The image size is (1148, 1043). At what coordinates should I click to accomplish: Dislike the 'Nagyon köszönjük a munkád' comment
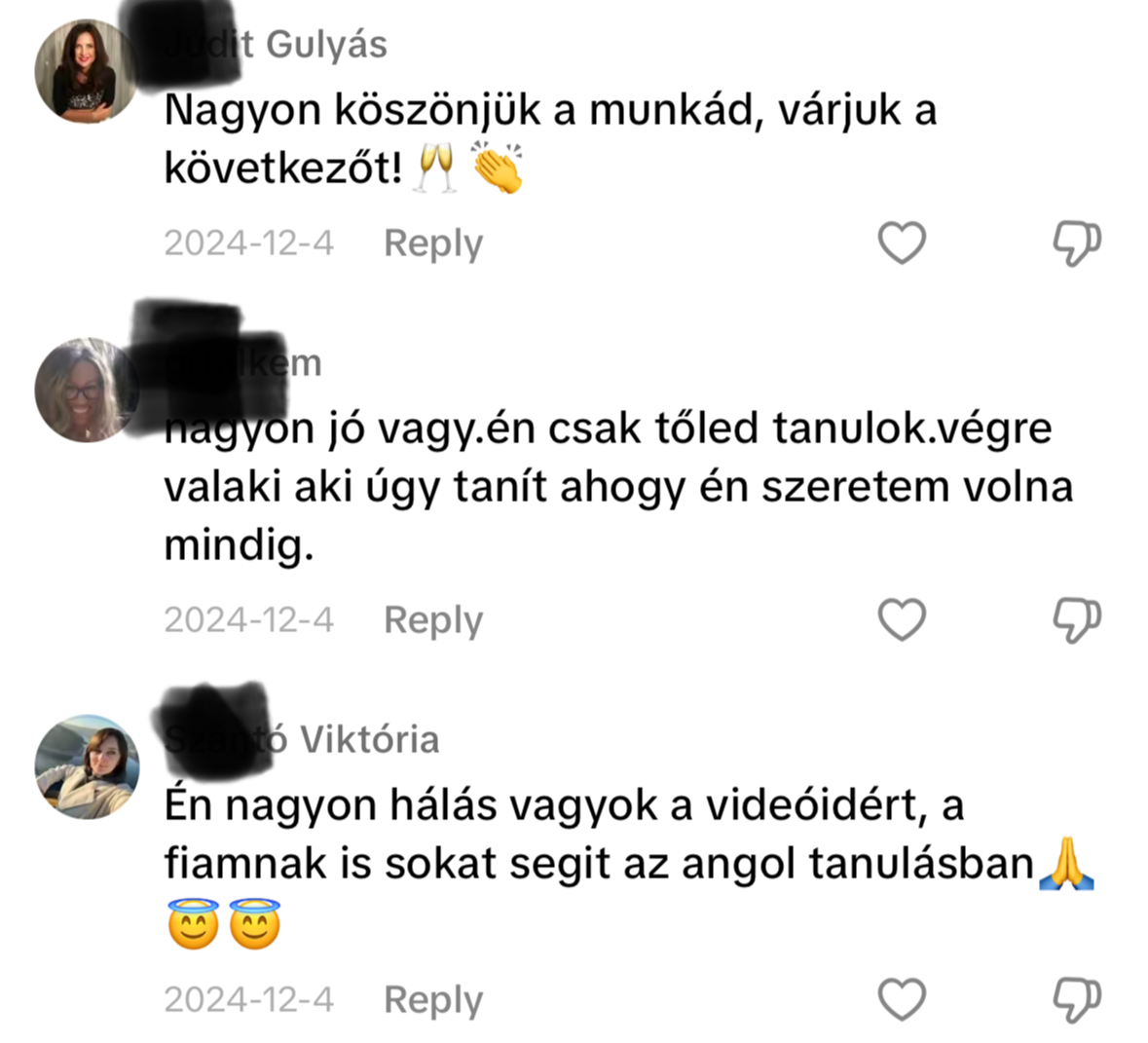click(x=1077, y=243)
